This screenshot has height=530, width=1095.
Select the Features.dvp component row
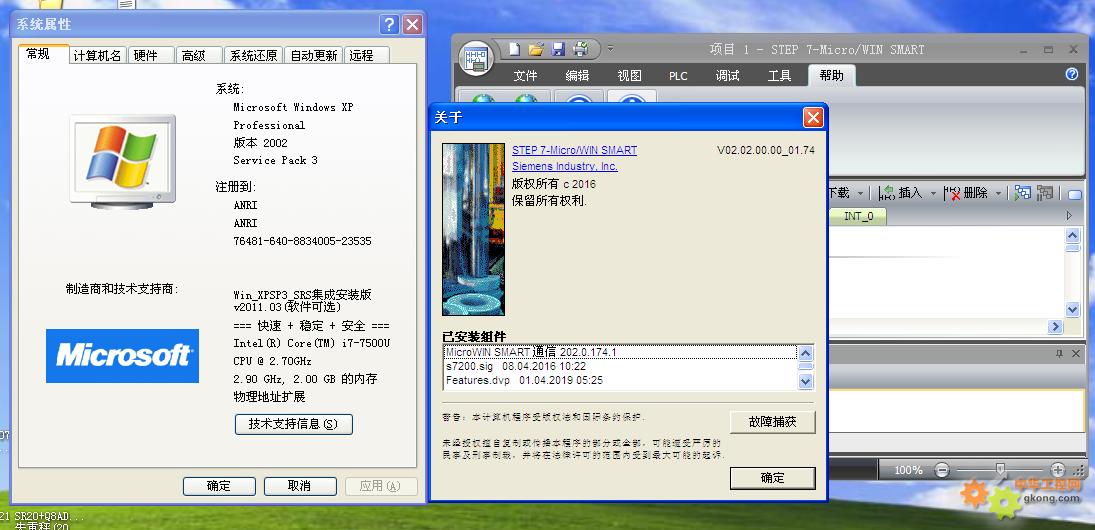point(620,381)
